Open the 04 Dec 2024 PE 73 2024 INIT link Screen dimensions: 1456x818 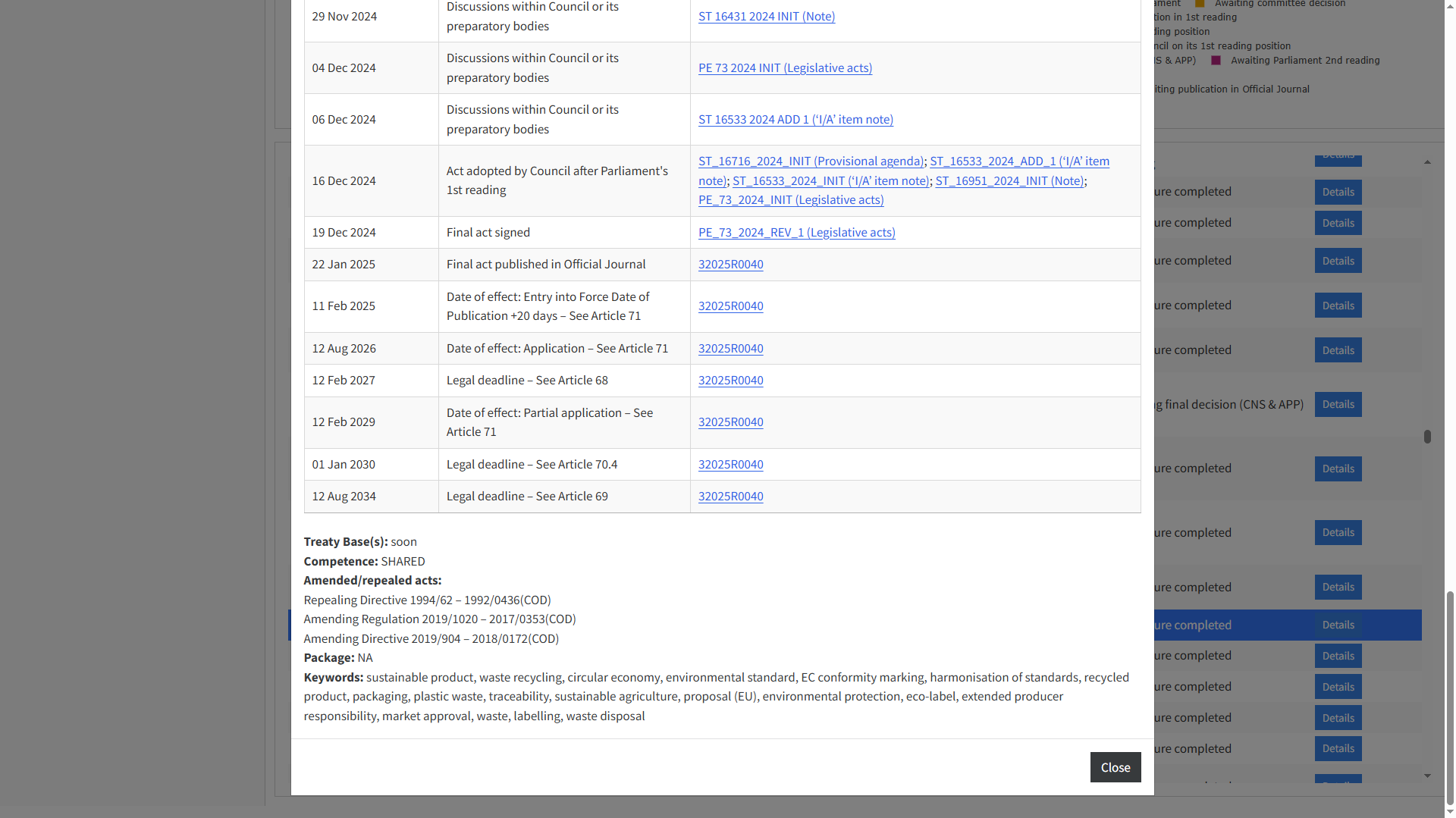(785, 68)
